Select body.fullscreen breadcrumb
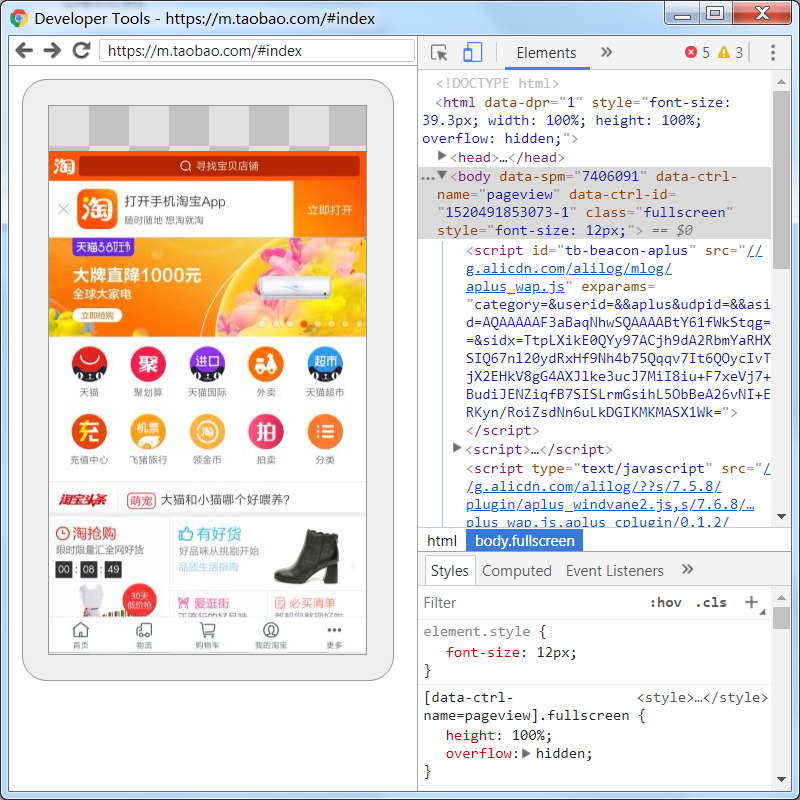Screen dimensions: 800x800 524,541
